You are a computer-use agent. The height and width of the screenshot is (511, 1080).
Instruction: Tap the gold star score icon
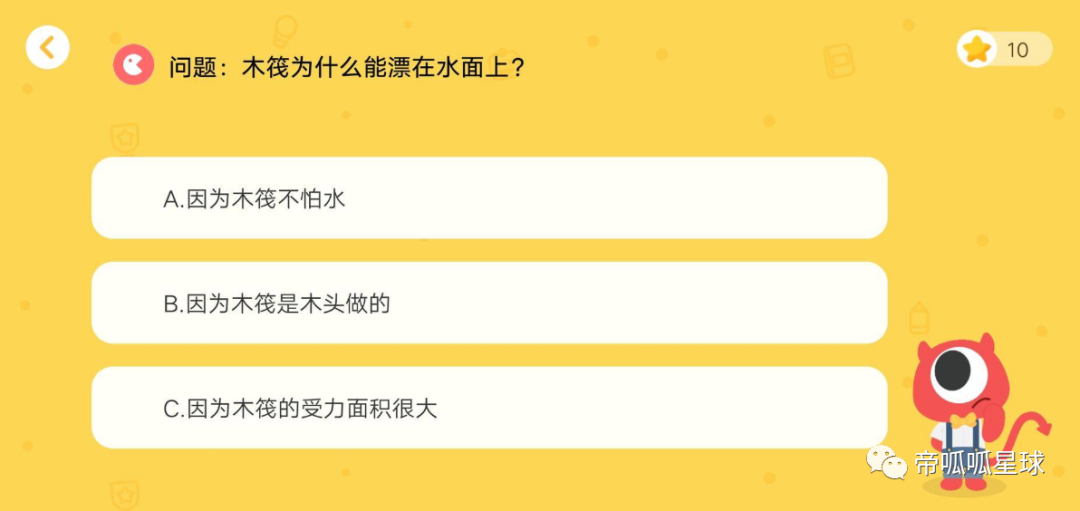976,49
